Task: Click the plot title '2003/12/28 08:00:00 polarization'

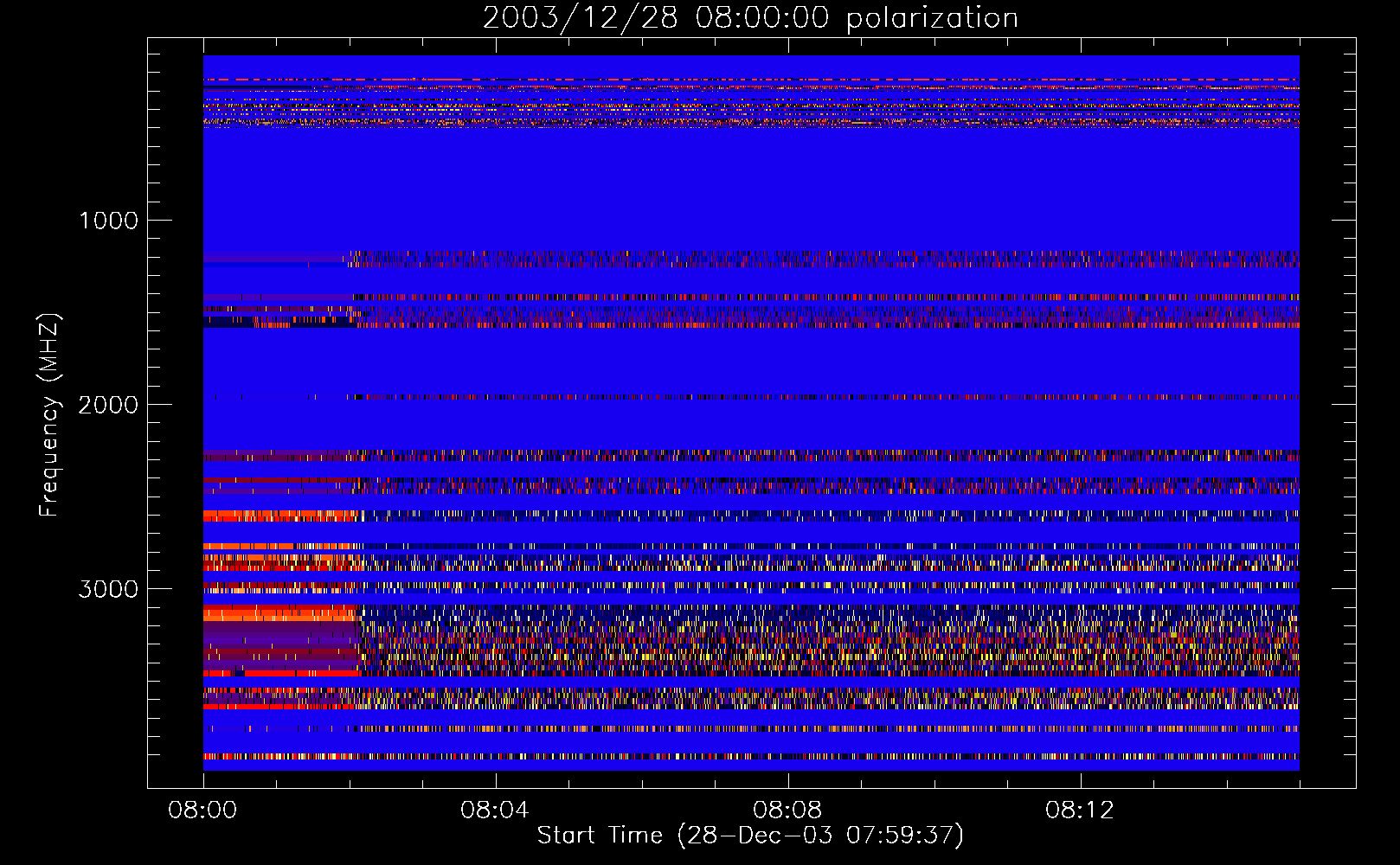Action: pos(750,18)
